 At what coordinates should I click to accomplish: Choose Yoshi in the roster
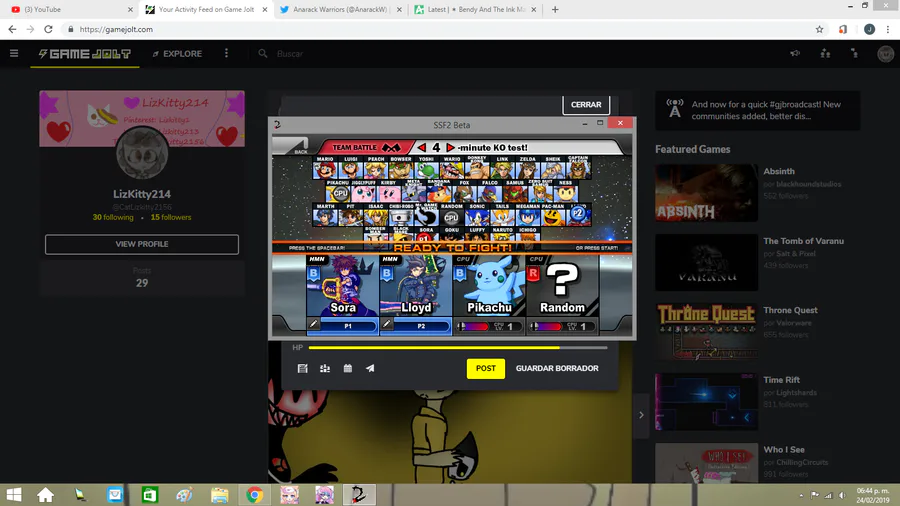coord(426,170)
